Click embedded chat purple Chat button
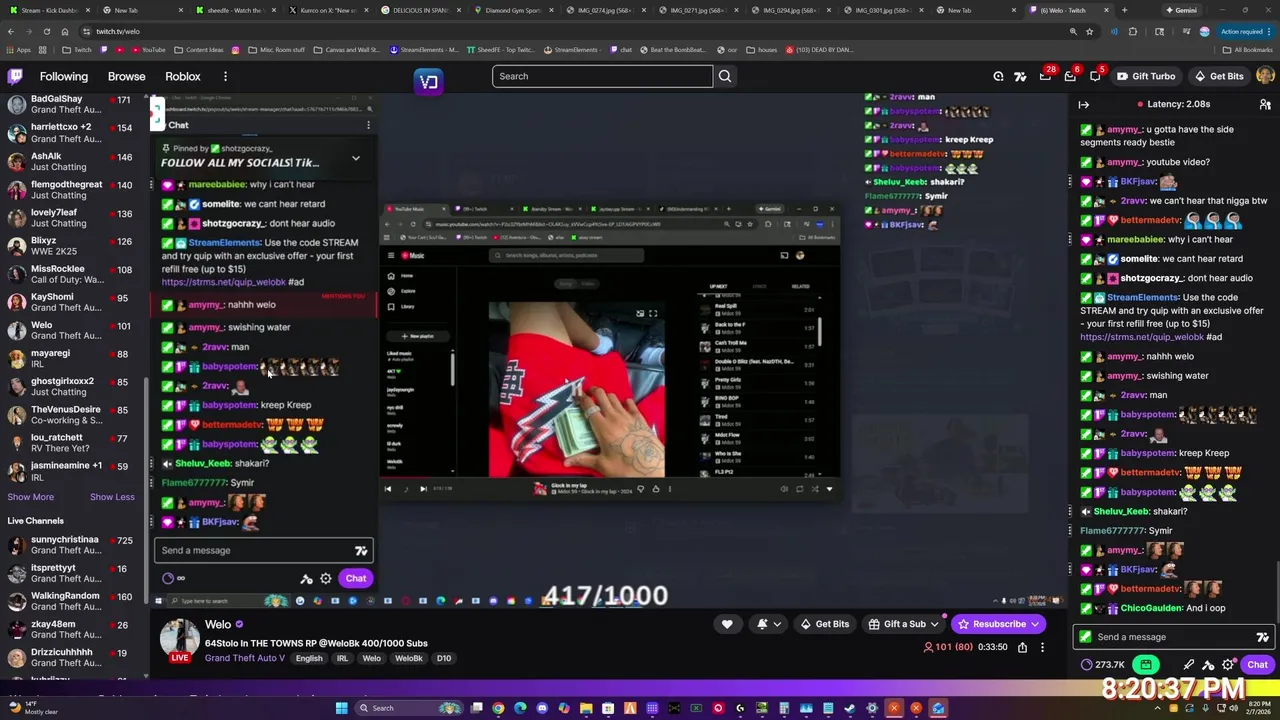Viewport: 1280px width, 720px height. [356, 578]
